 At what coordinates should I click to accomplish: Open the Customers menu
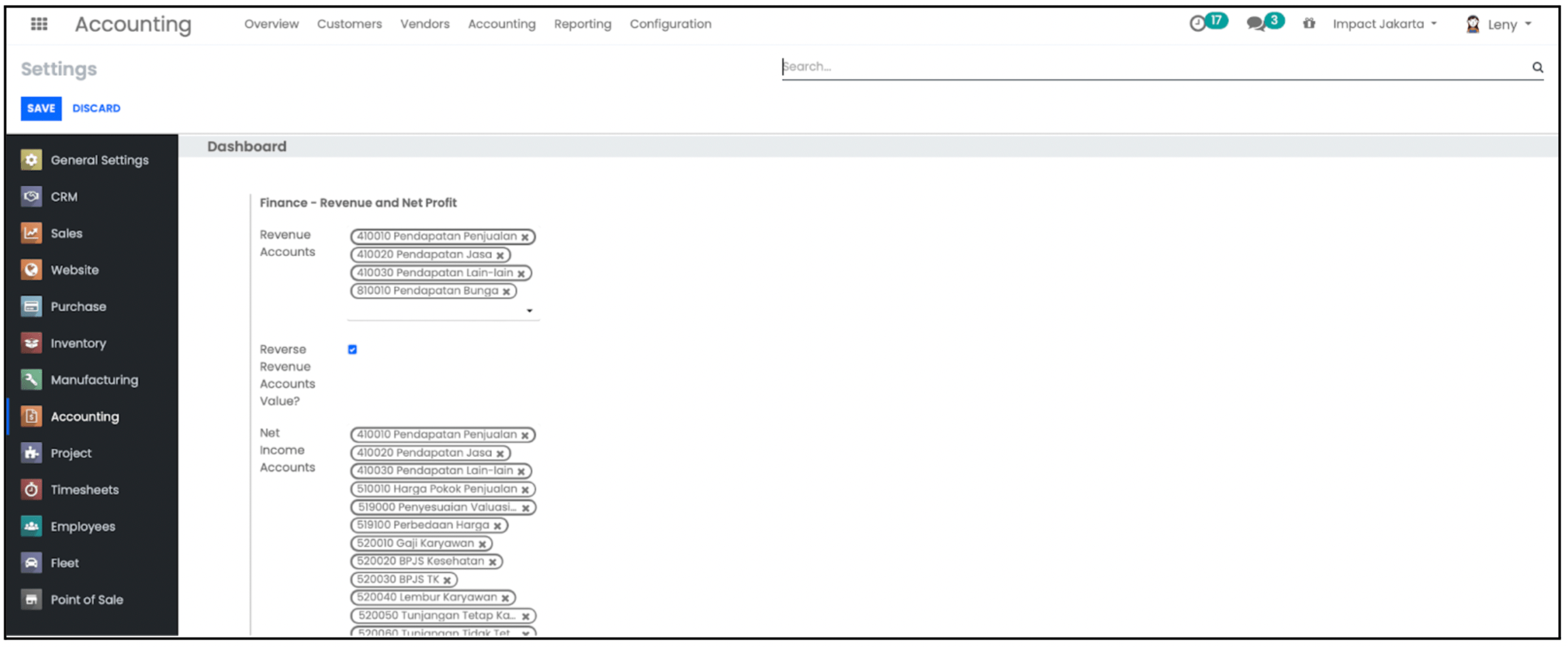pyautogui.click(x=349, y=24)
